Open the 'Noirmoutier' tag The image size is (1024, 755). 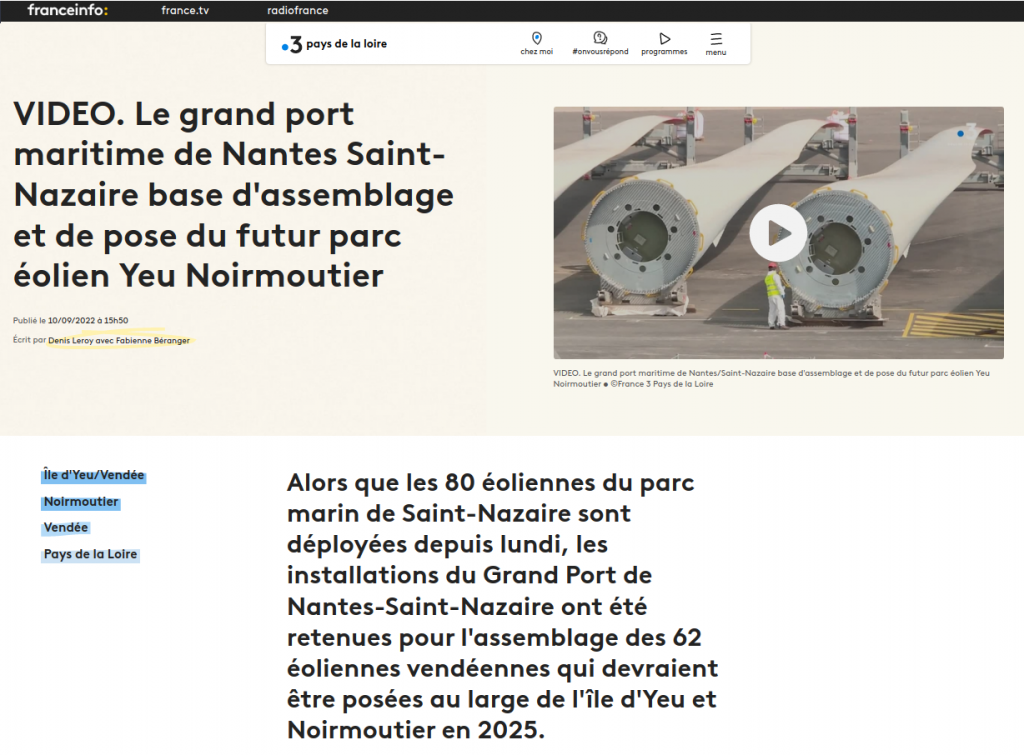pyautogui.click(x=80, y=501)
